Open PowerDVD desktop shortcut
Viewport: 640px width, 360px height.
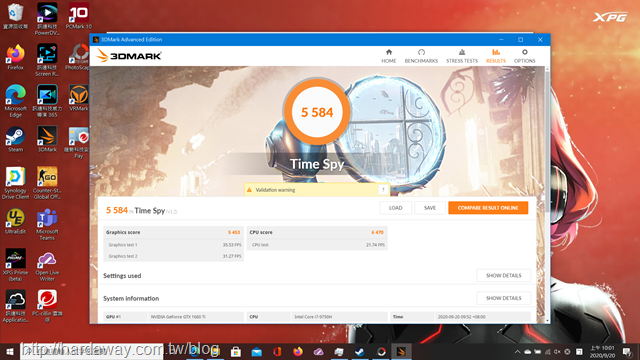(x=47, y=19)
